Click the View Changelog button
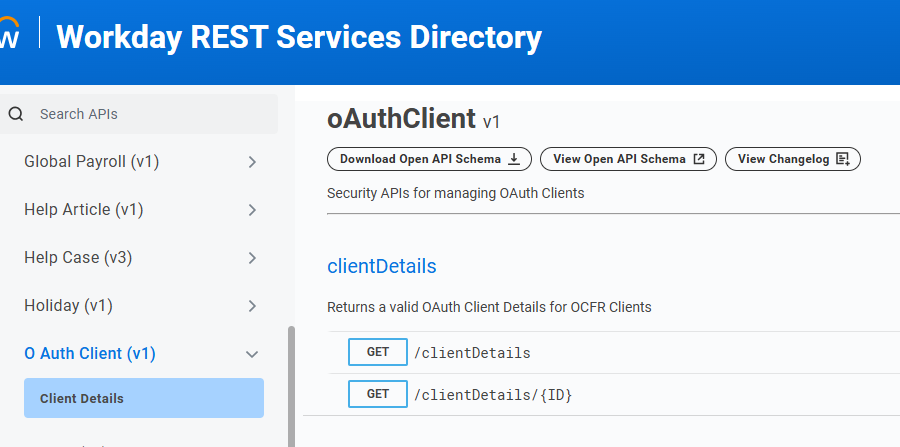Screen dimensions: 900x447 pos(793,159)
